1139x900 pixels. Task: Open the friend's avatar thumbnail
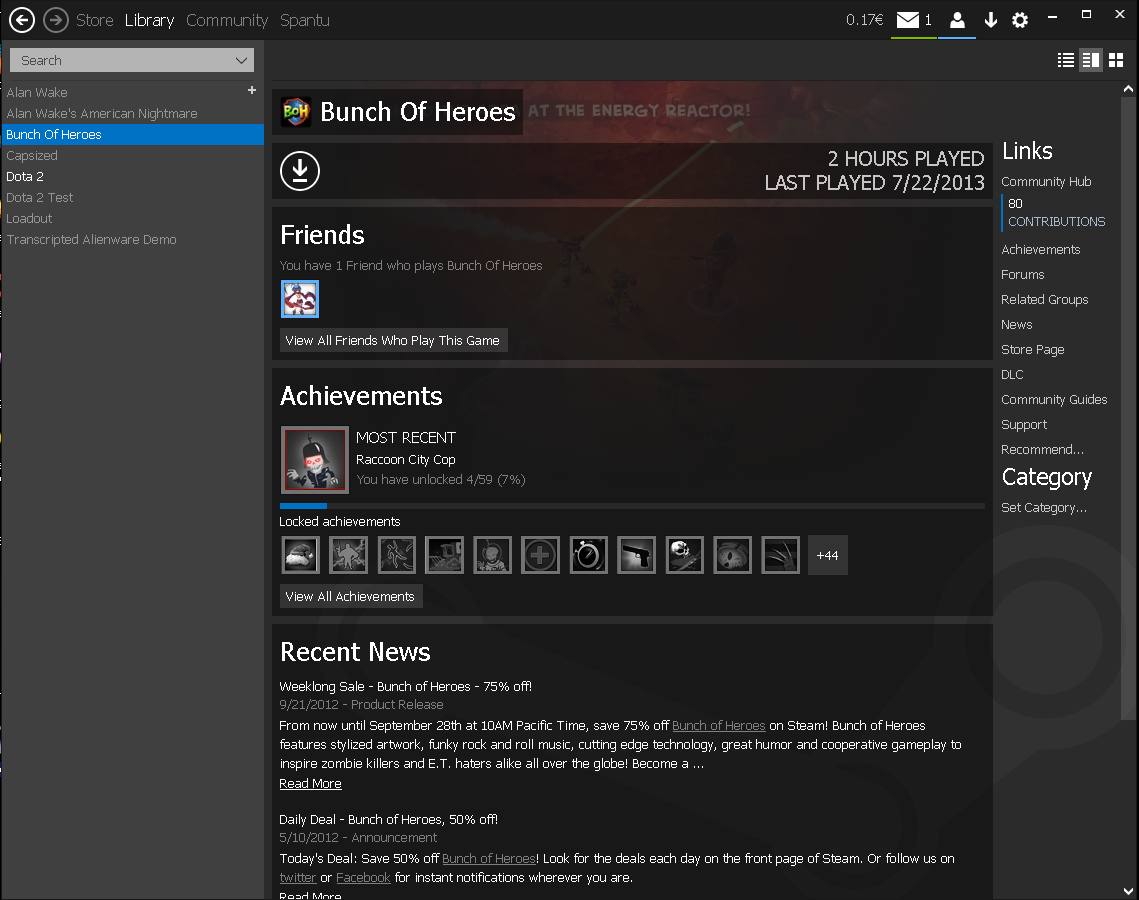300,299
